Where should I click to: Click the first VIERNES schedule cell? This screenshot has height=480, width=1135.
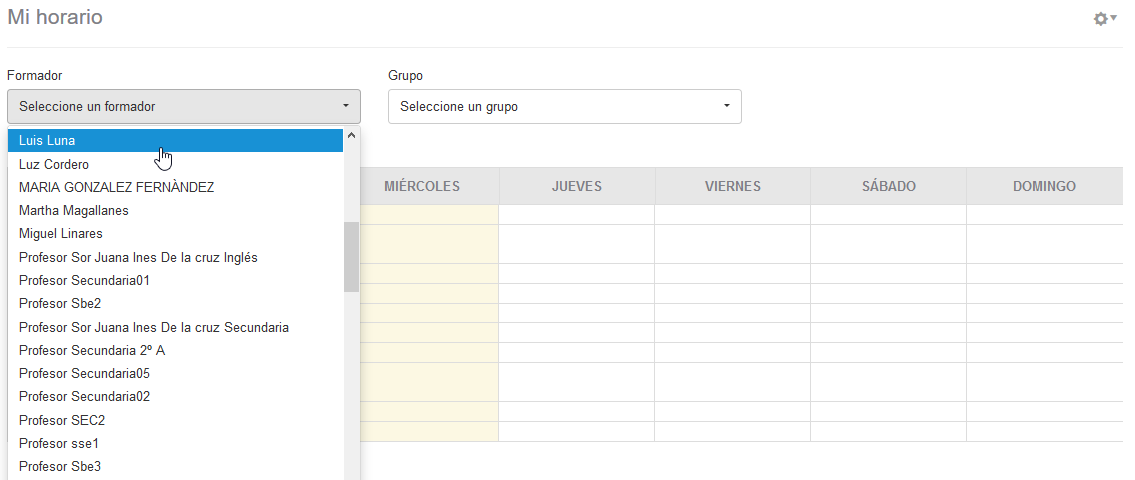[732, 214]
